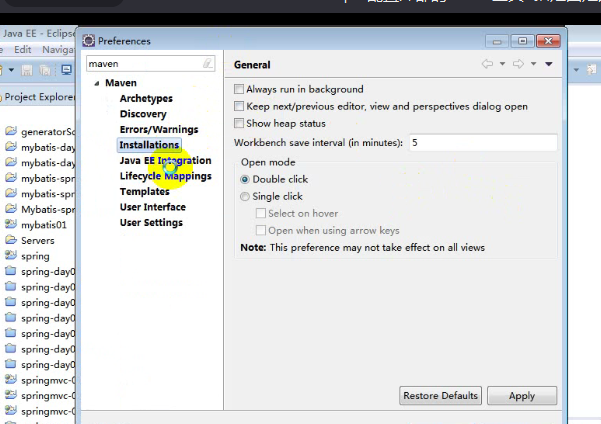The image size is (601, 424).
Task: Open the dropdown arrow at Eclipse toolbar right
Action: pyautogui.click(x=576, y=70)
